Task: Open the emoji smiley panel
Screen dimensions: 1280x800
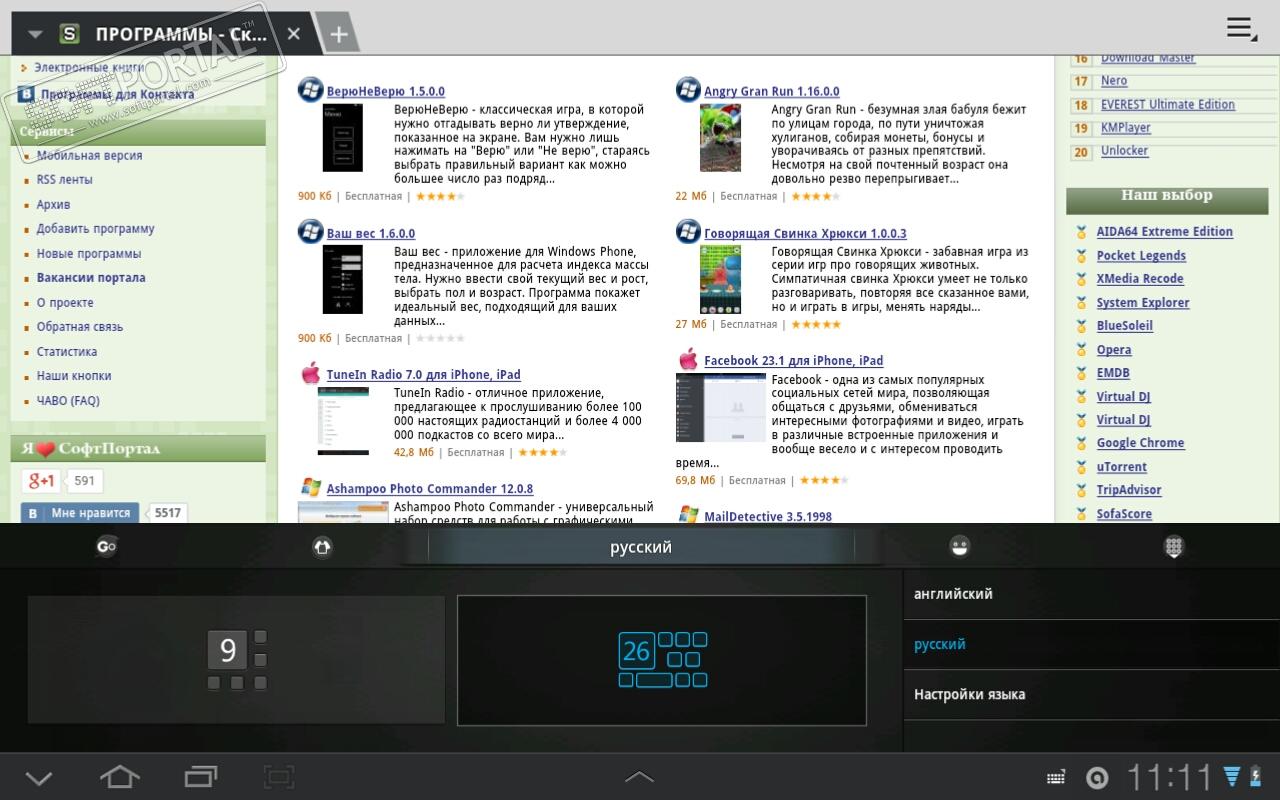Action: [959, 546]
